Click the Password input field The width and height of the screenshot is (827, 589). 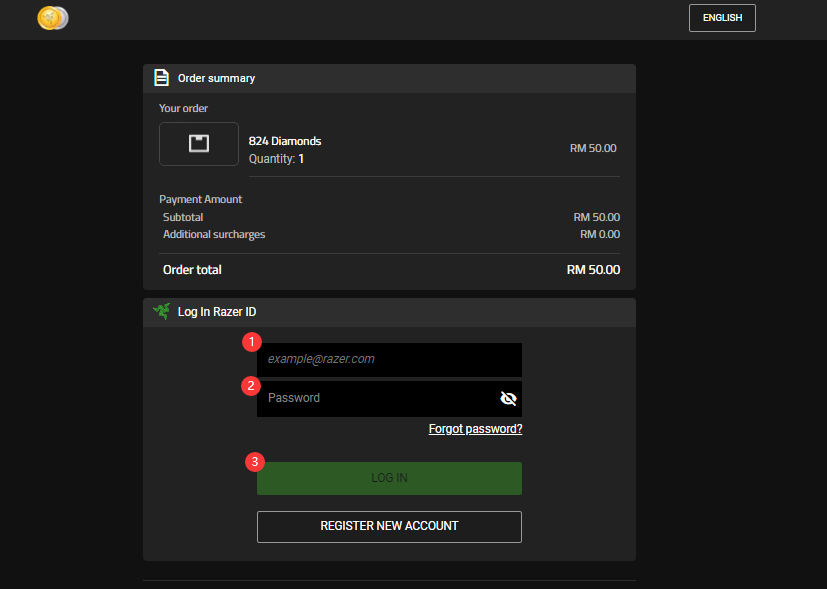(x=389, y=399)
